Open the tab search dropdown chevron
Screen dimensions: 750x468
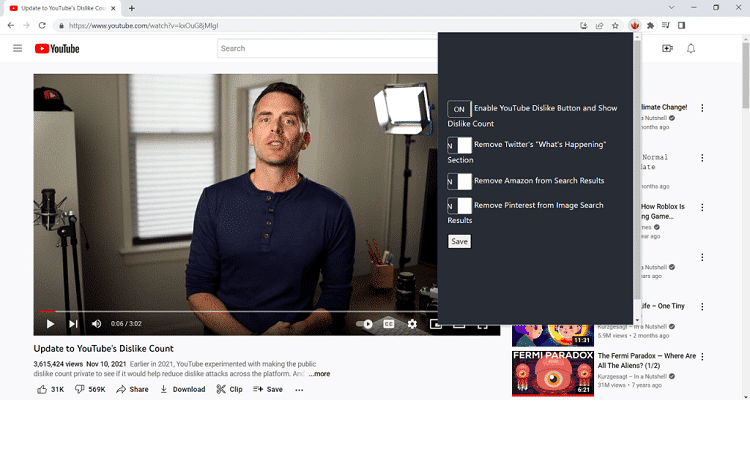(x=671, y=8)
